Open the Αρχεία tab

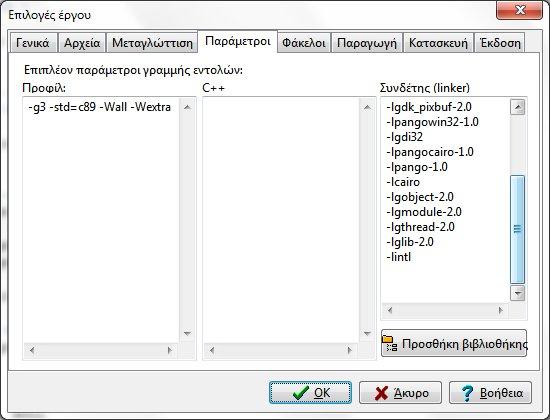pos(82,43)
